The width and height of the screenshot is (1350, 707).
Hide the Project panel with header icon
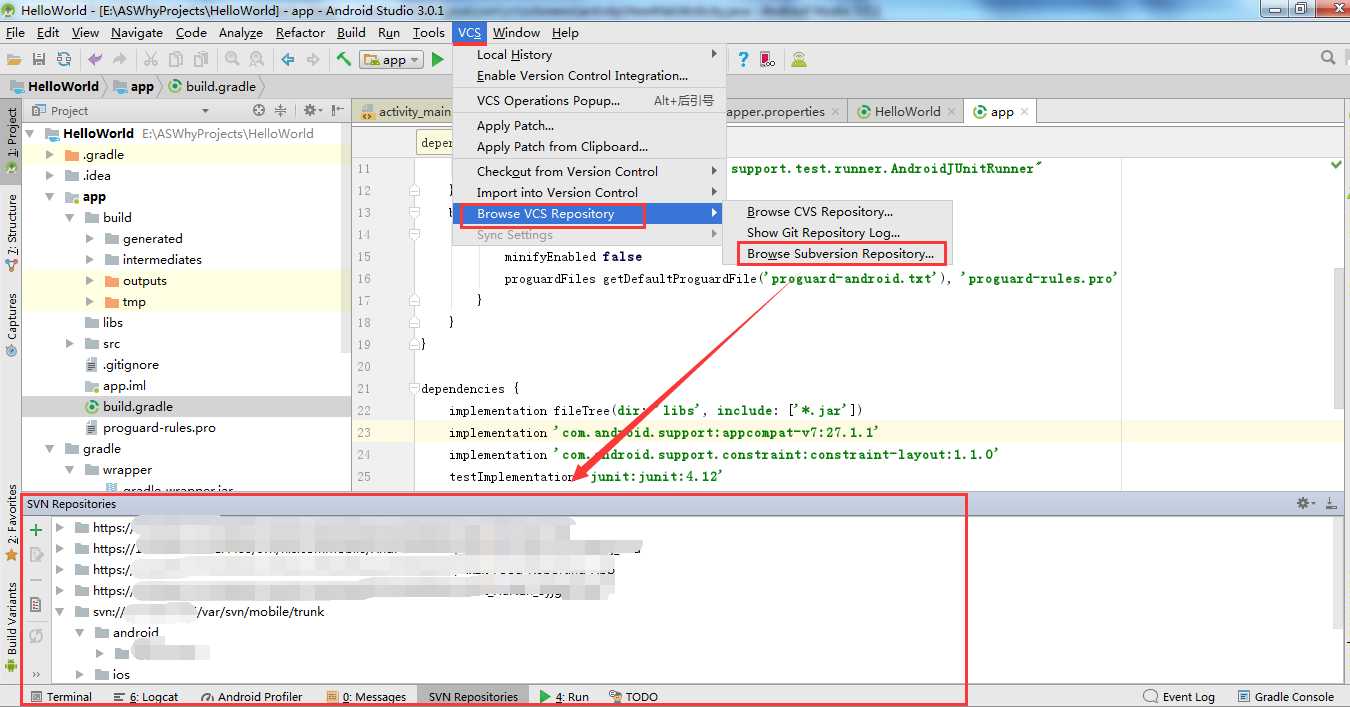pyautogui.click(x=335, y=111)
